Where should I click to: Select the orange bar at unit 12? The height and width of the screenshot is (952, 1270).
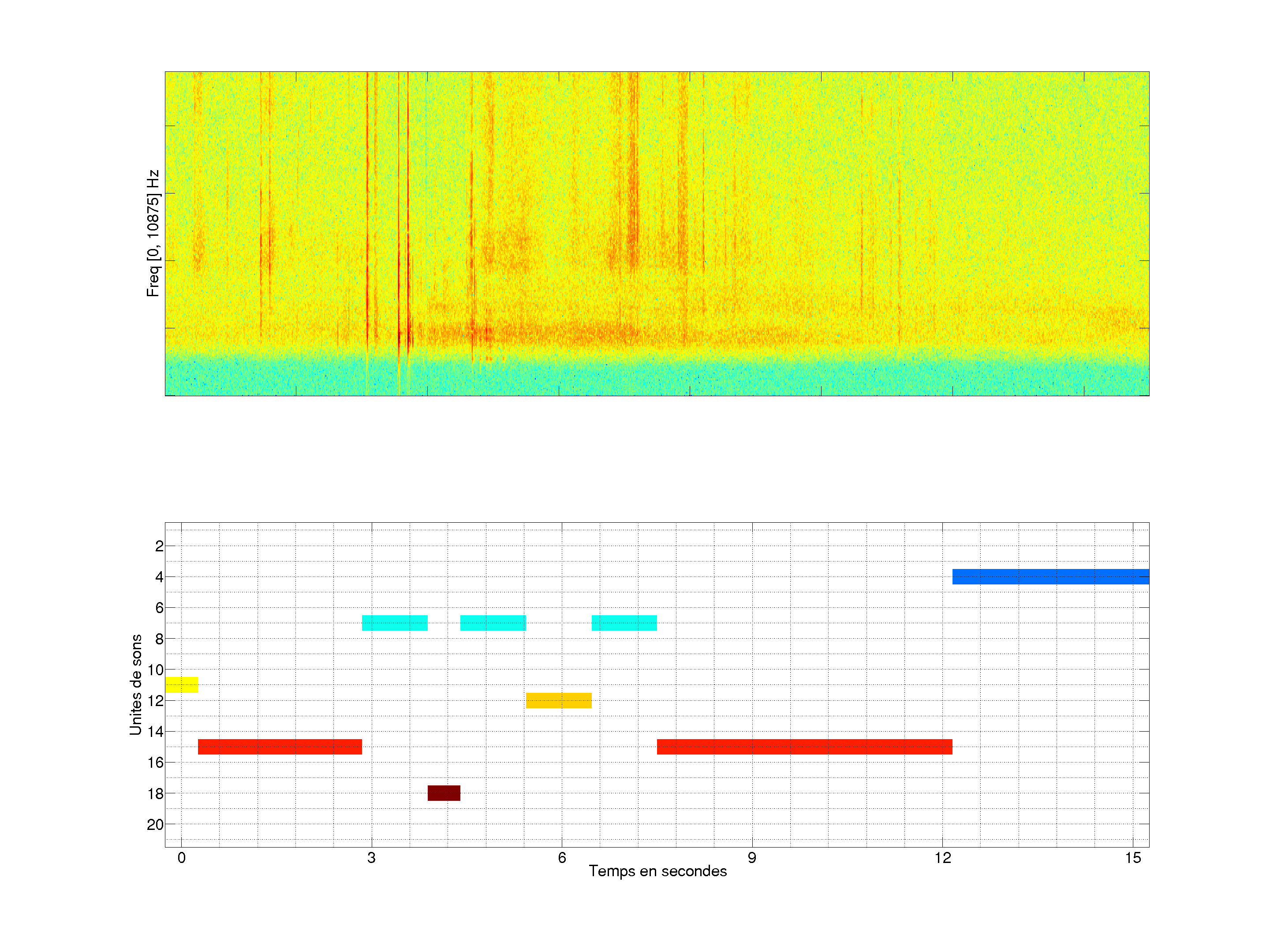(559, 701)
